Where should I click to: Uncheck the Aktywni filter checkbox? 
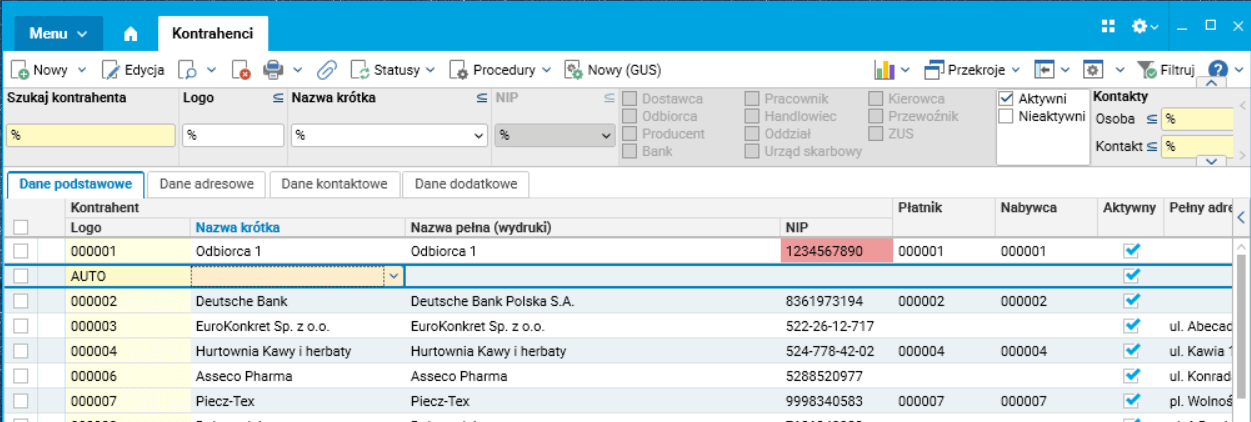pos(1007,99)
